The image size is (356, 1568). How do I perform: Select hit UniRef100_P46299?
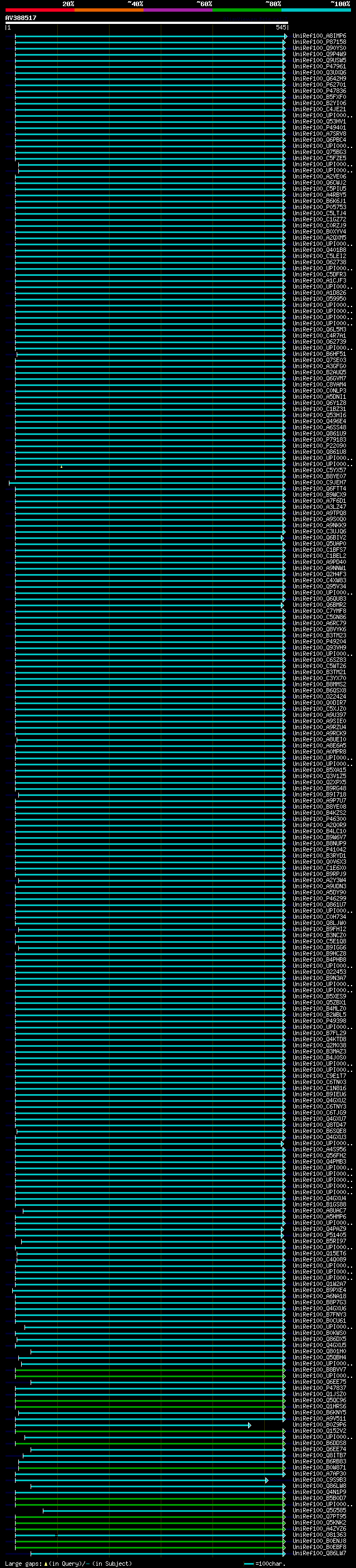point(319,898)
